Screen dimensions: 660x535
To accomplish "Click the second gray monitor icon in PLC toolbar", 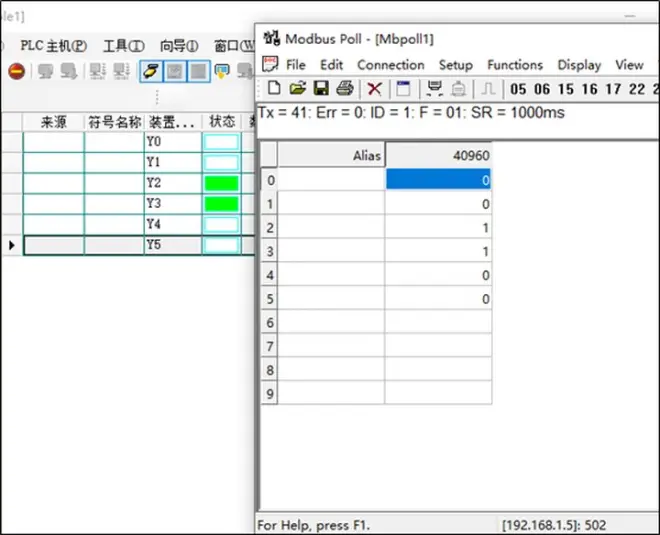I will tap(69, 71).
